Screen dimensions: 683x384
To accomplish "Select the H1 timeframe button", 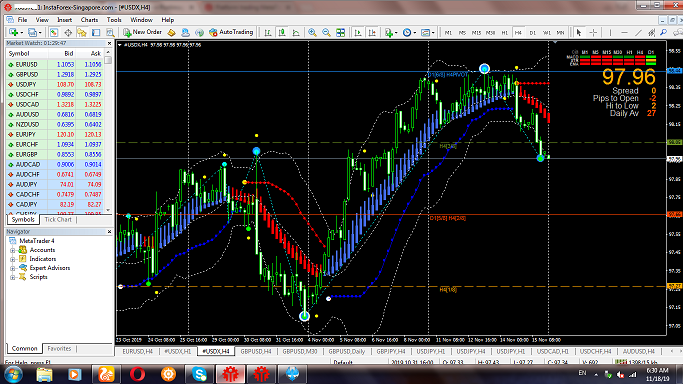I will [504, 33].
